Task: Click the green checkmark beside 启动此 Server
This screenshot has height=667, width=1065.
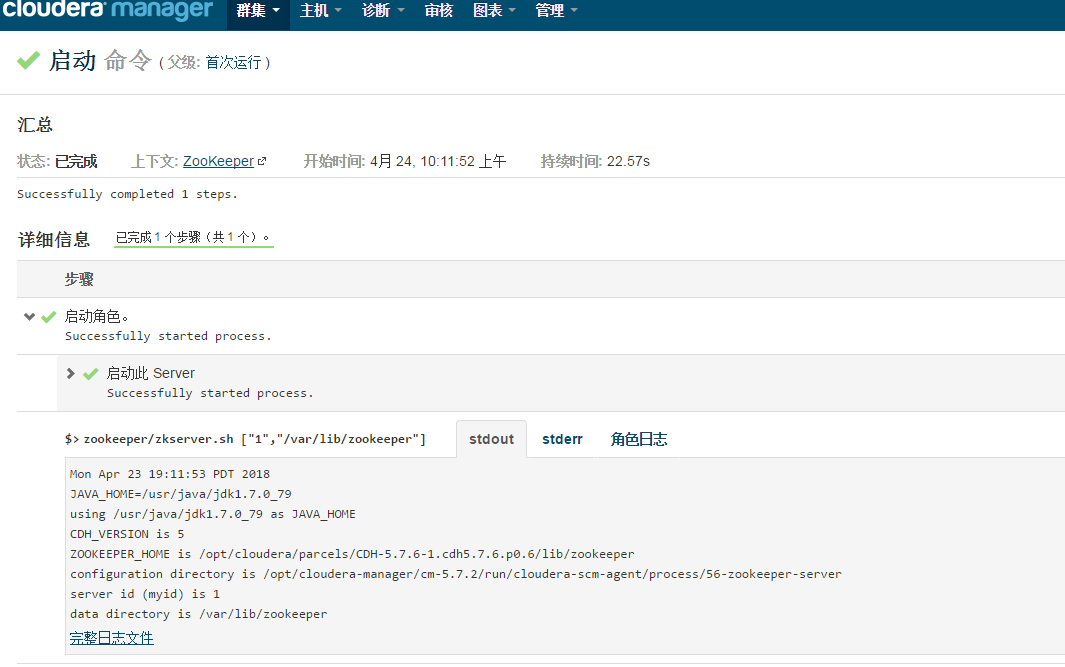Action: pos(90,374)
